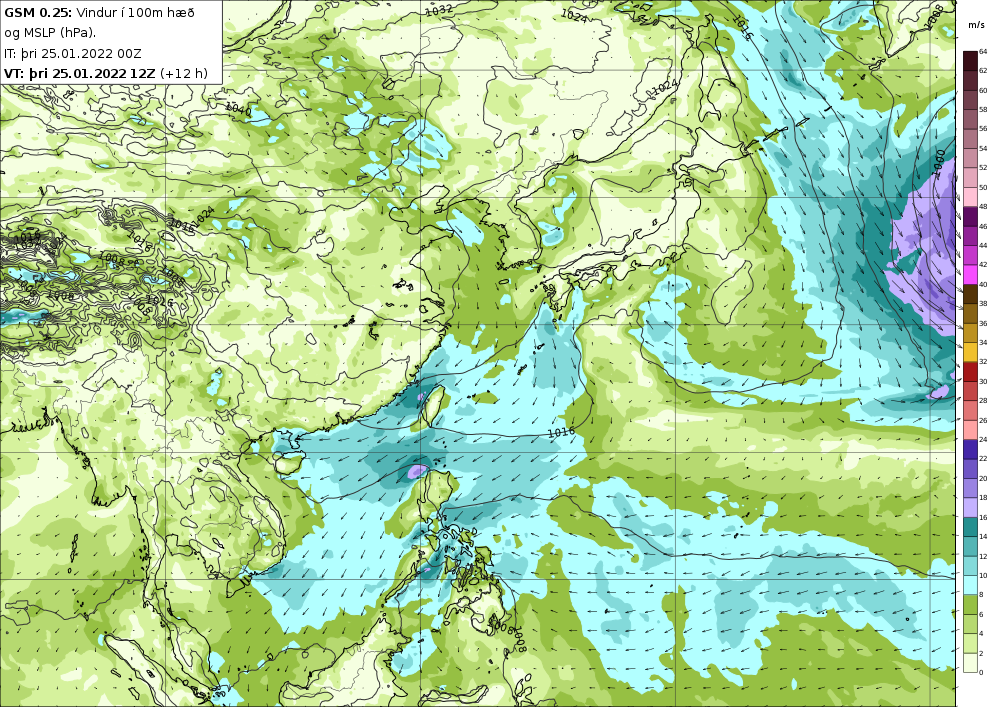This screenshot has height=707, width=1000.
Task: Click the "1040" isobar label
Action: [x=239, y=110]
